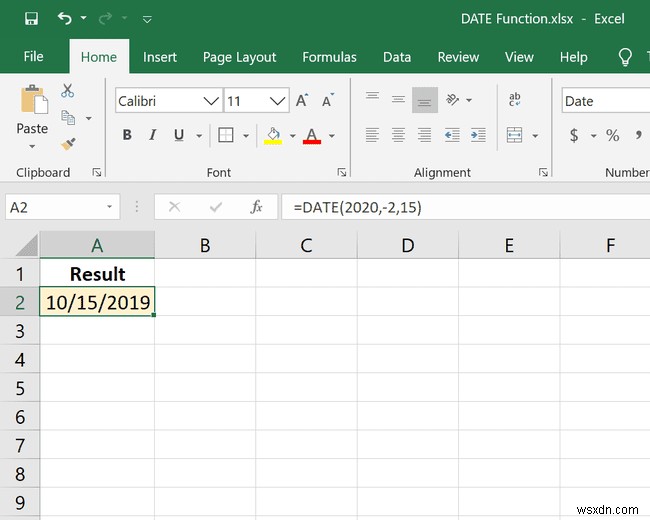Click Increase Indent icon
Screen dimensions: 650x520
point(478,135)
